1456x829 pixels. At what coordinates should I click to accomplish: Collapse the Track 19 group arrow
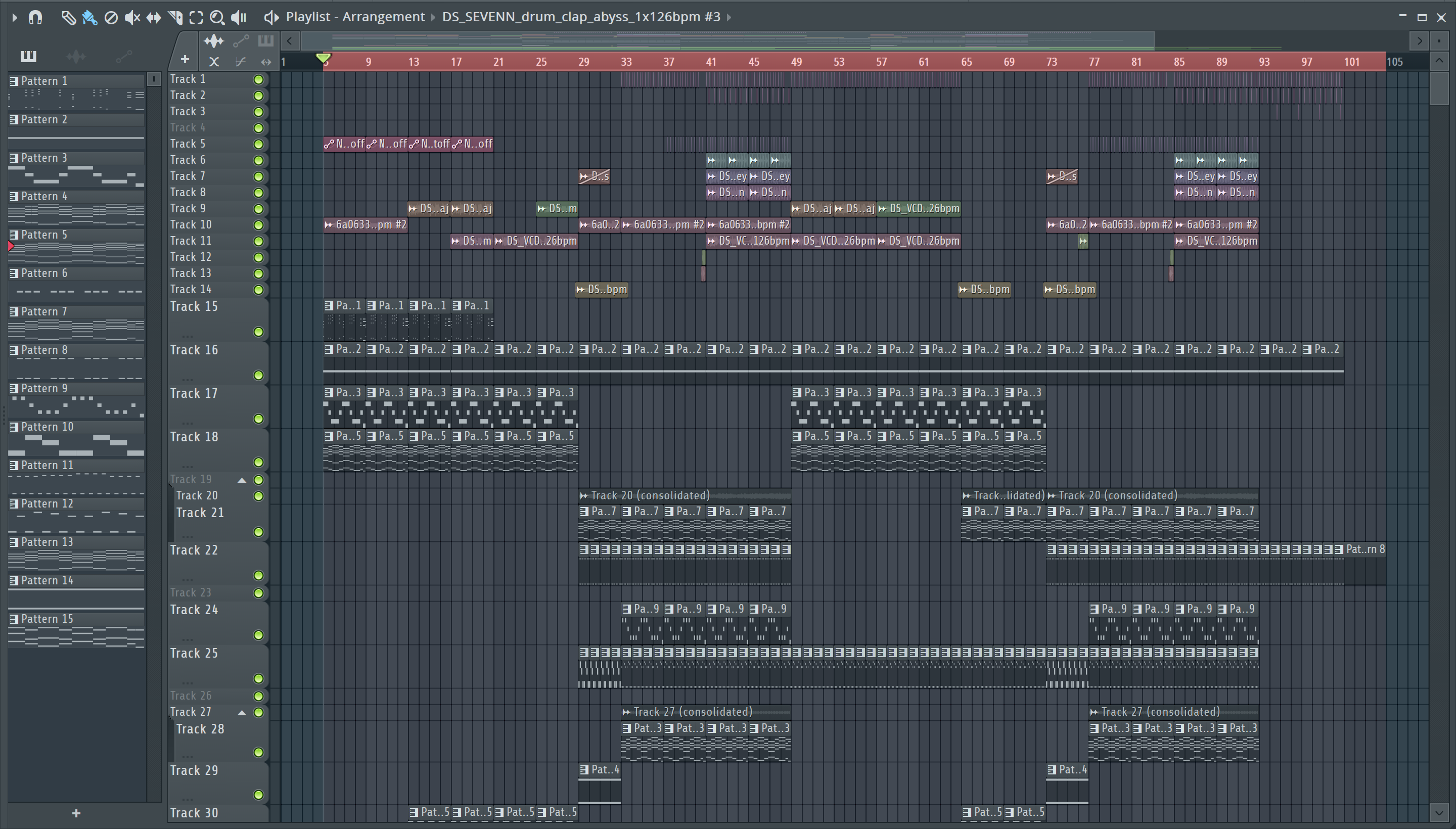(242, 480)
